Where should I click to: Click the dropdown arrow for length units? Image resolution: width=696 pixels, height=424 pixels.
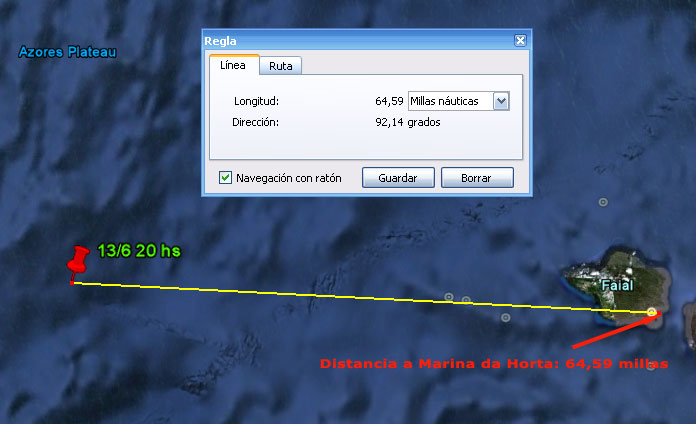(x=502, y=101)
